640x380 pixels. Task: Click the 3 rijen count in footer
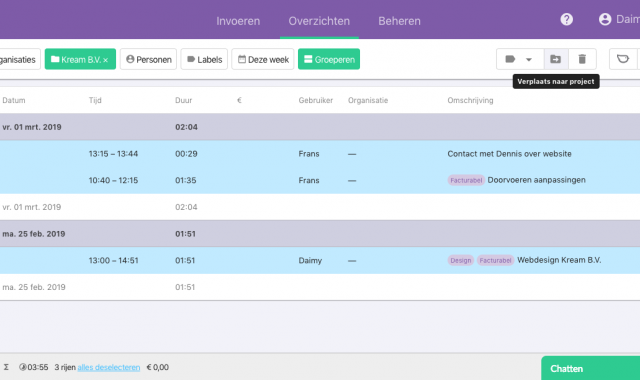(65, 367)
